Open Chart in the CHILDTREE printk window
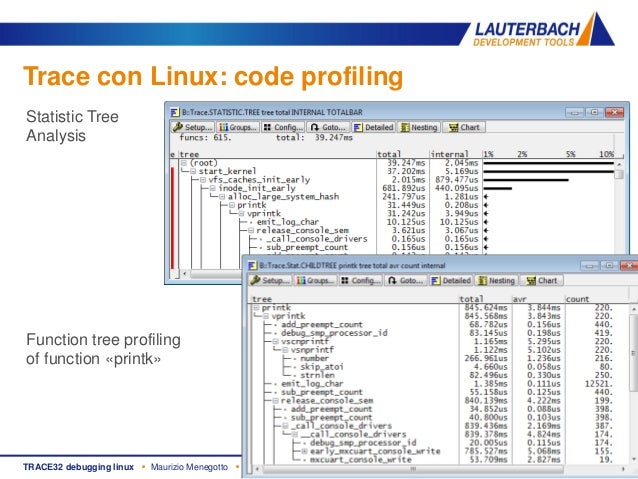The image size is (638, 479). point(542,280)
